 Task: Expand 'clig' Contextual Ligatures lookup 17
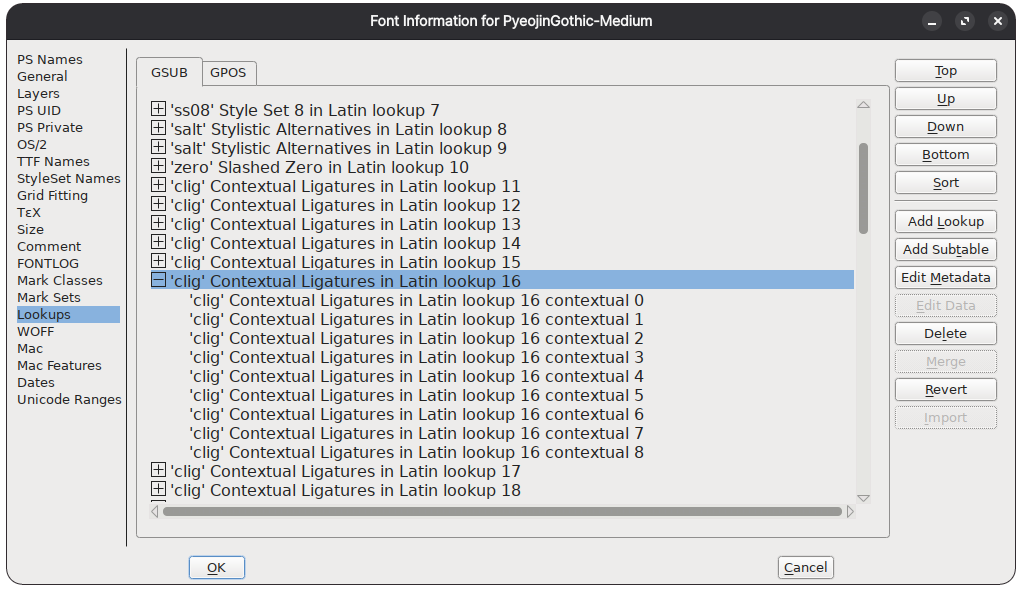point(158,469)
